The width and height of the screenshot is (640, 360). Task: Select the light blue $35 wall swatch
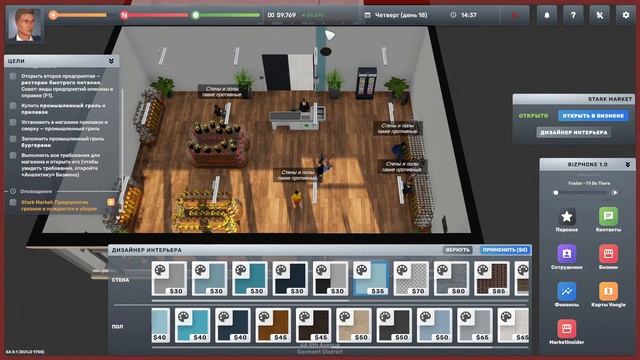click(x=371, y=278)
